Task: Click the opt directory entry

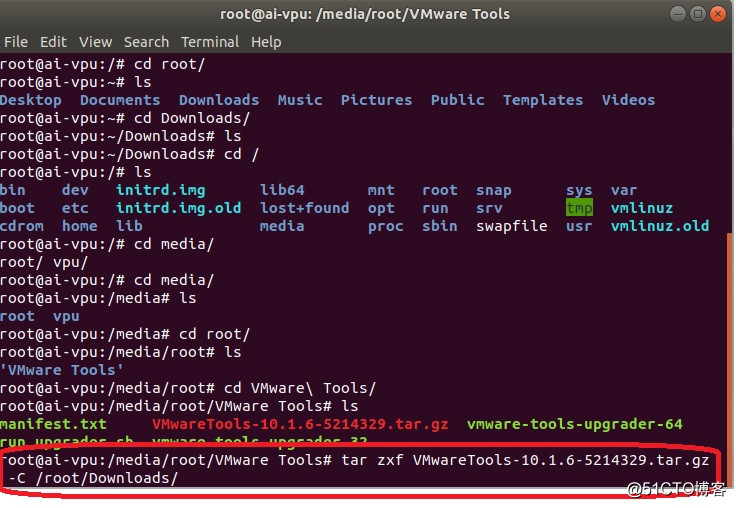Action: [381, 209]
